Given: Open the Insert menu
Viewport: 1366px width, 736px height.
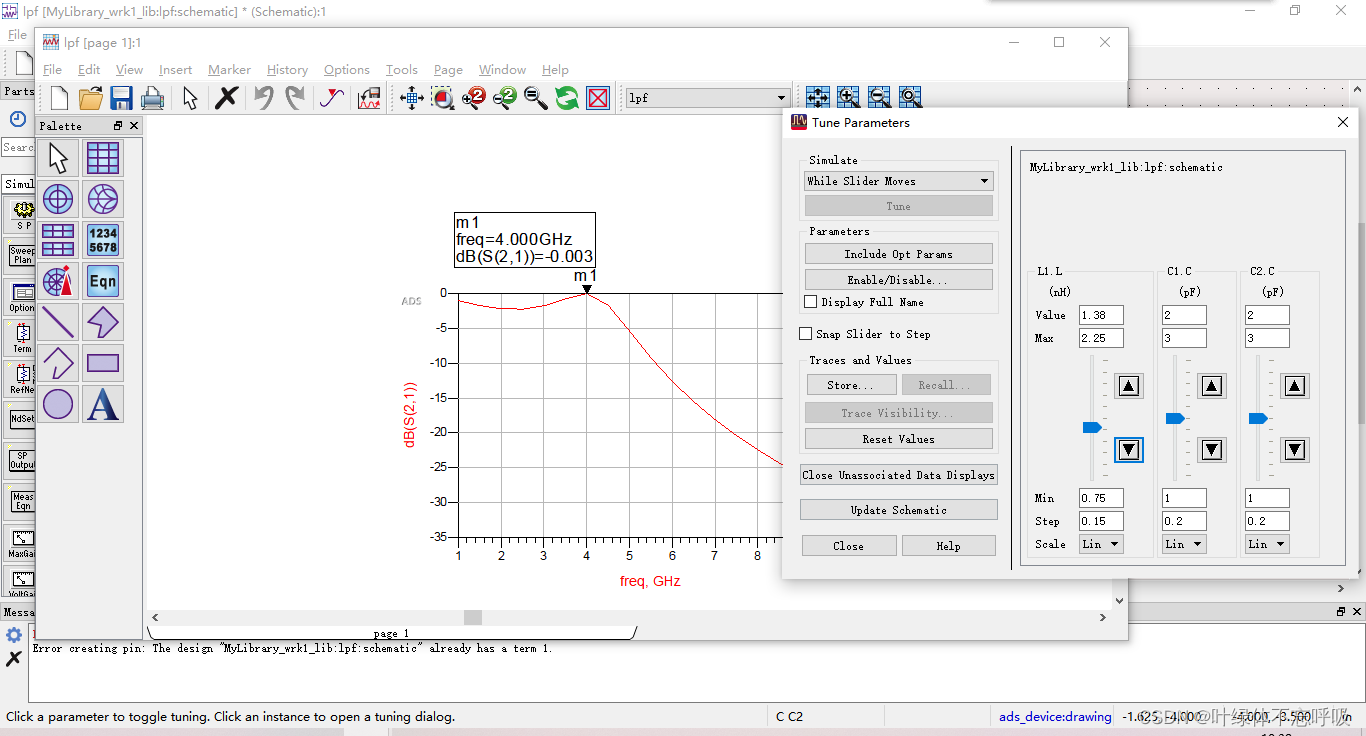Looking at the screenshot, I should [175, 70].
